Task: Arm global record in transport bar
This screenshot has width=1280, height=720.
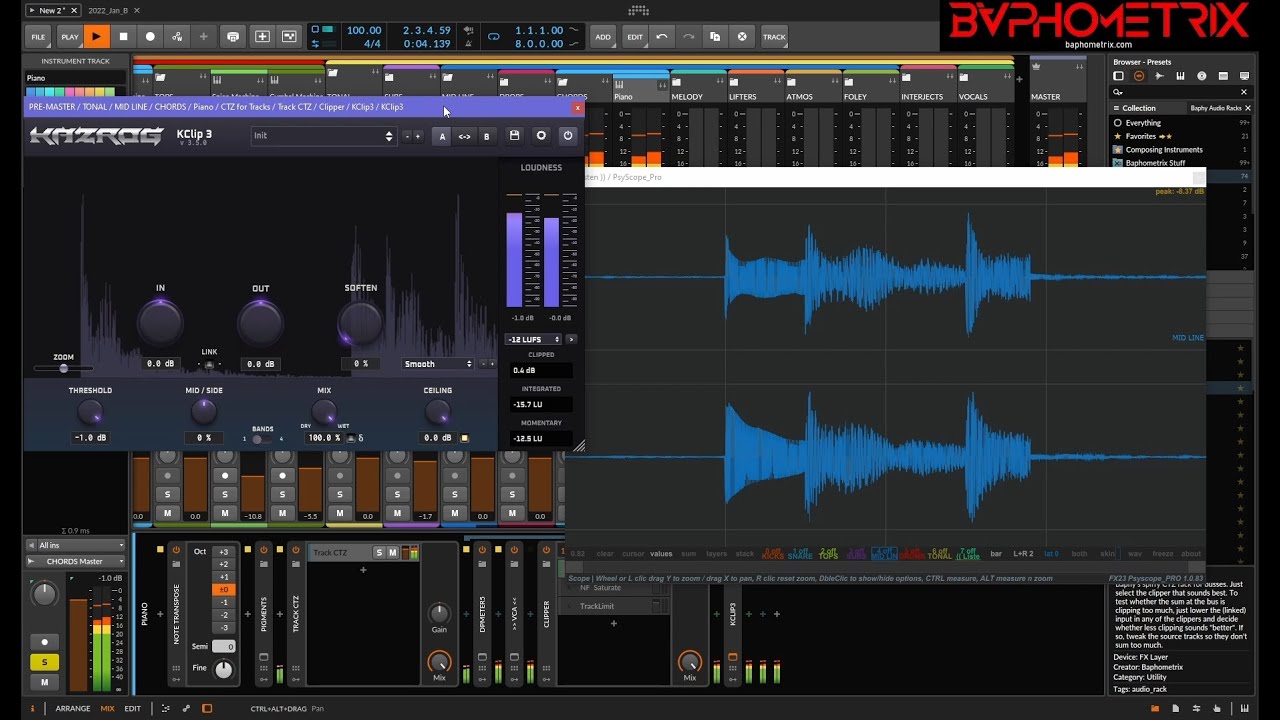Action: pos(150,37)
